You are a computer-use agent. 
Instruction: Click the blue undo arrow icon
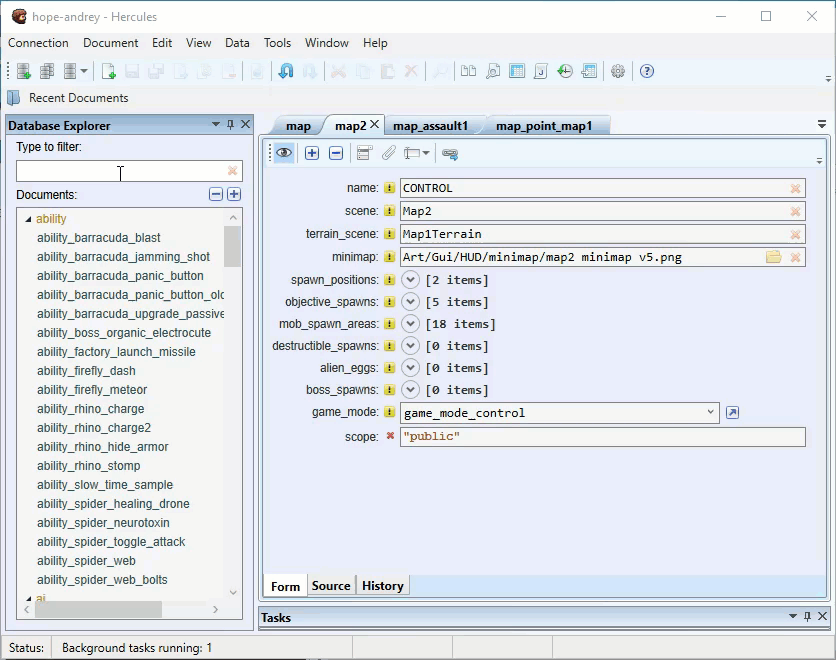click(286, 71)
